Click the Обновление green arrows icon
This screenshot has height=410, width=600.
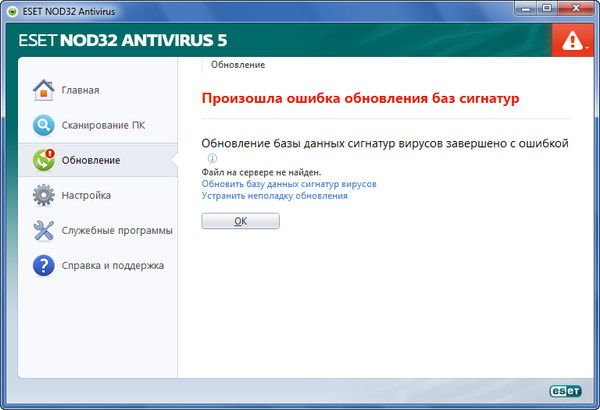point(44,160)
